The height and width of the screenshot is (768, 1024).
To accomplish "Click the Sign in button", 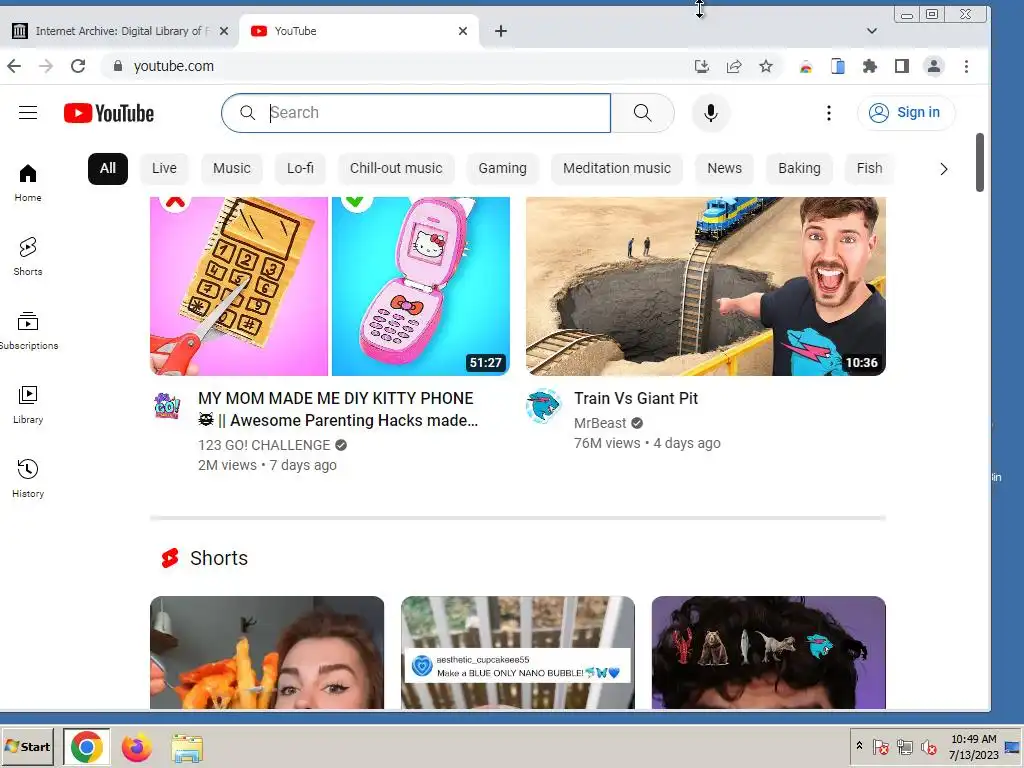I will (x=906, y=113).
